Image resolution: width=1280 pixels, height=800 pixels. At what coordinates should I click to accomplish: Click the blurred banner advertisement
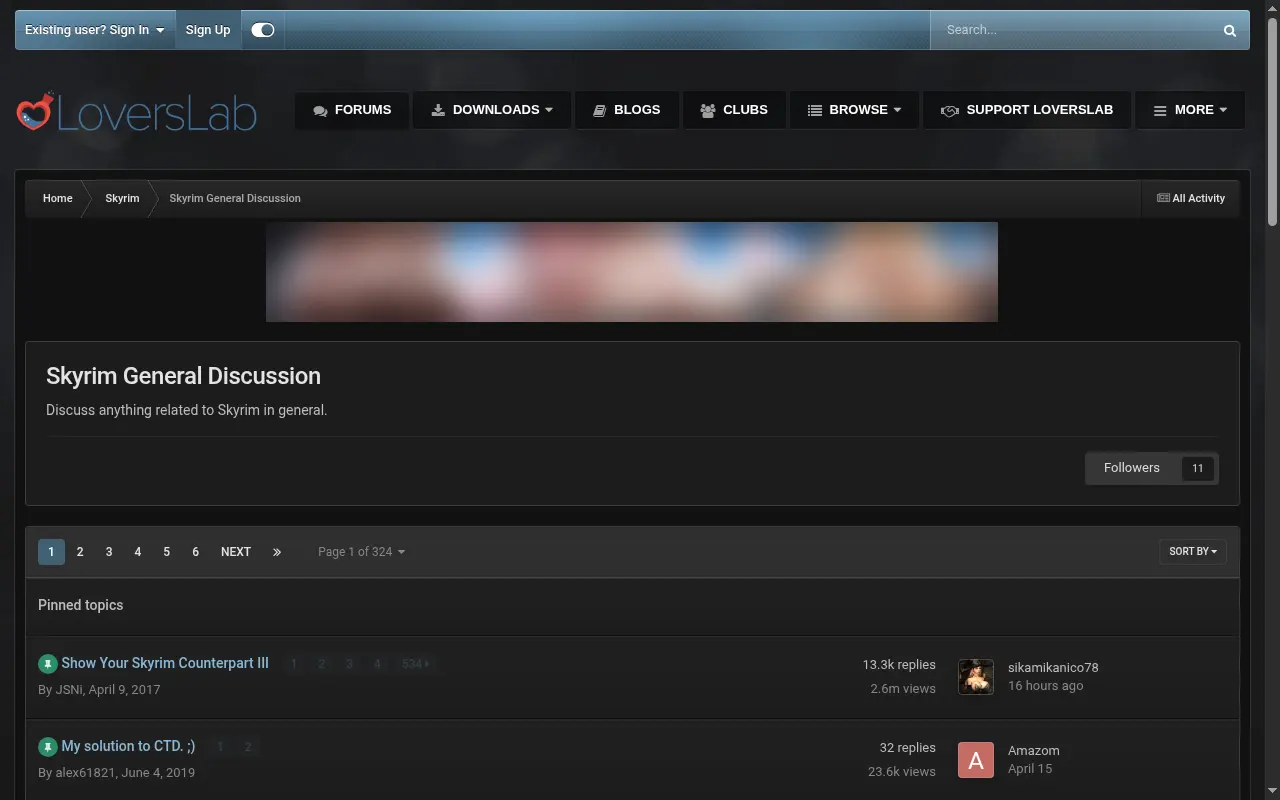(x=632, y=272)
